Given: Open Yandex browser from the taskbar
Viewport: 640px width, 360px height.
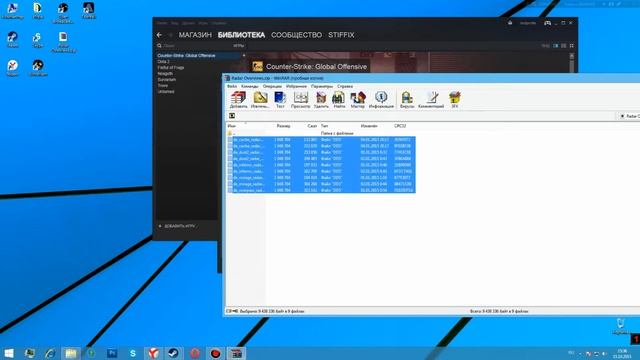Looking at the screenshot, I should point(153,353).
